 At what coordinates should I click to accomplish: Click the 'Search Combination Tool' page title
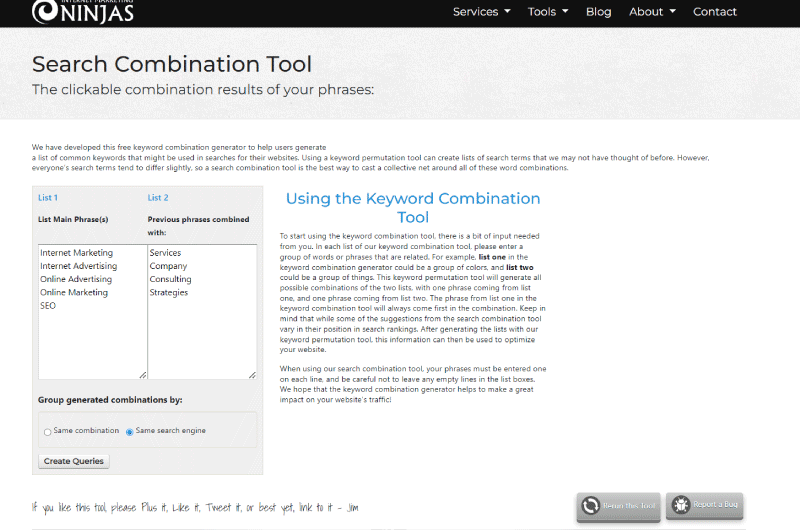(x=172, y=64)
